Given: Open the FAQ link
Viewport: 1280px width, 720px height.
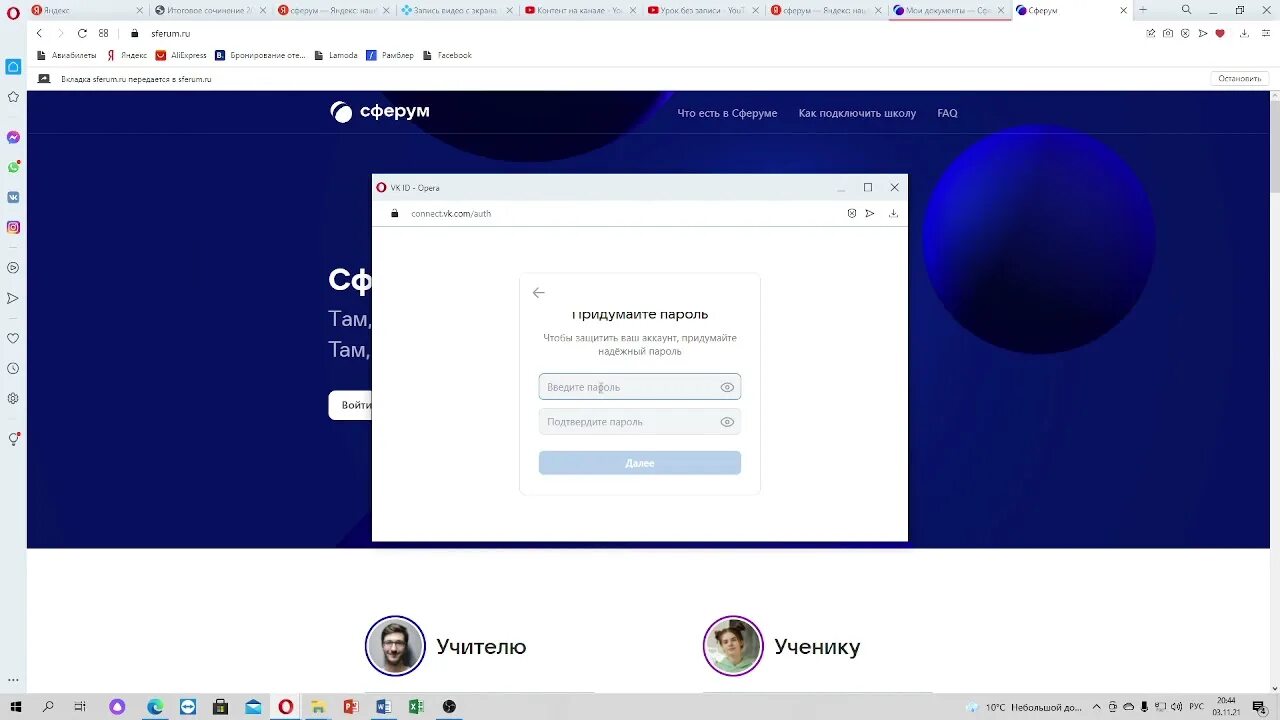Looking at the screenshot, I should point(947,113).
